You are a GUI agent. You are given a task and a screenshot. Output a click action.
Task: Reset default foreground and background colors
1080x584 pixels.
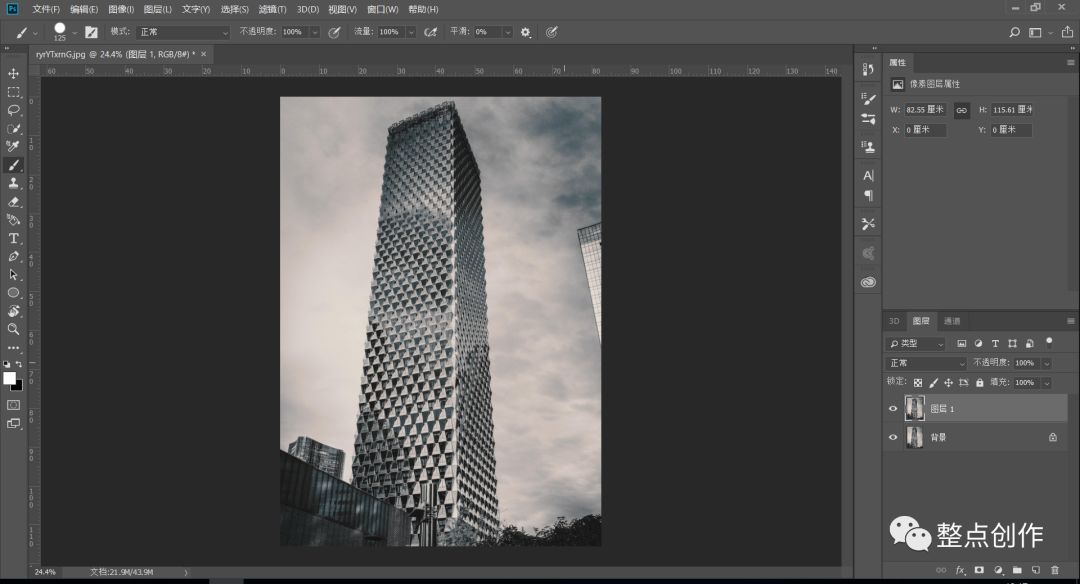7,364
